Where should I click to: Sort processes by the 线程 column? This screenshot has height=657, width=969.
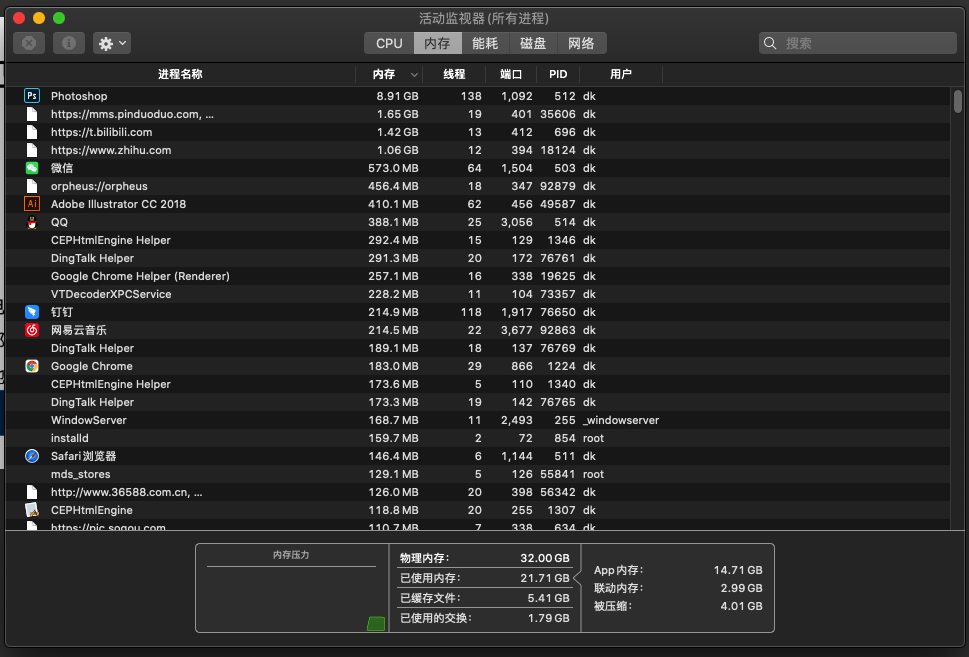pyautogui.click(x=454, y=74)
